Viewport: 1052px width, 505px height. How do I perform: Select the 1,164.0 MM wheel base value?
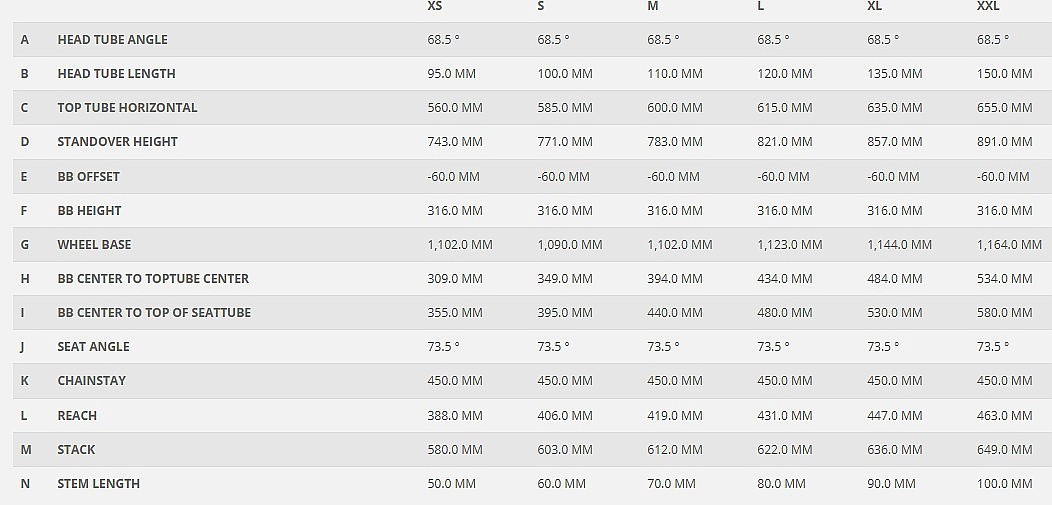click(x=1009, y=245)
